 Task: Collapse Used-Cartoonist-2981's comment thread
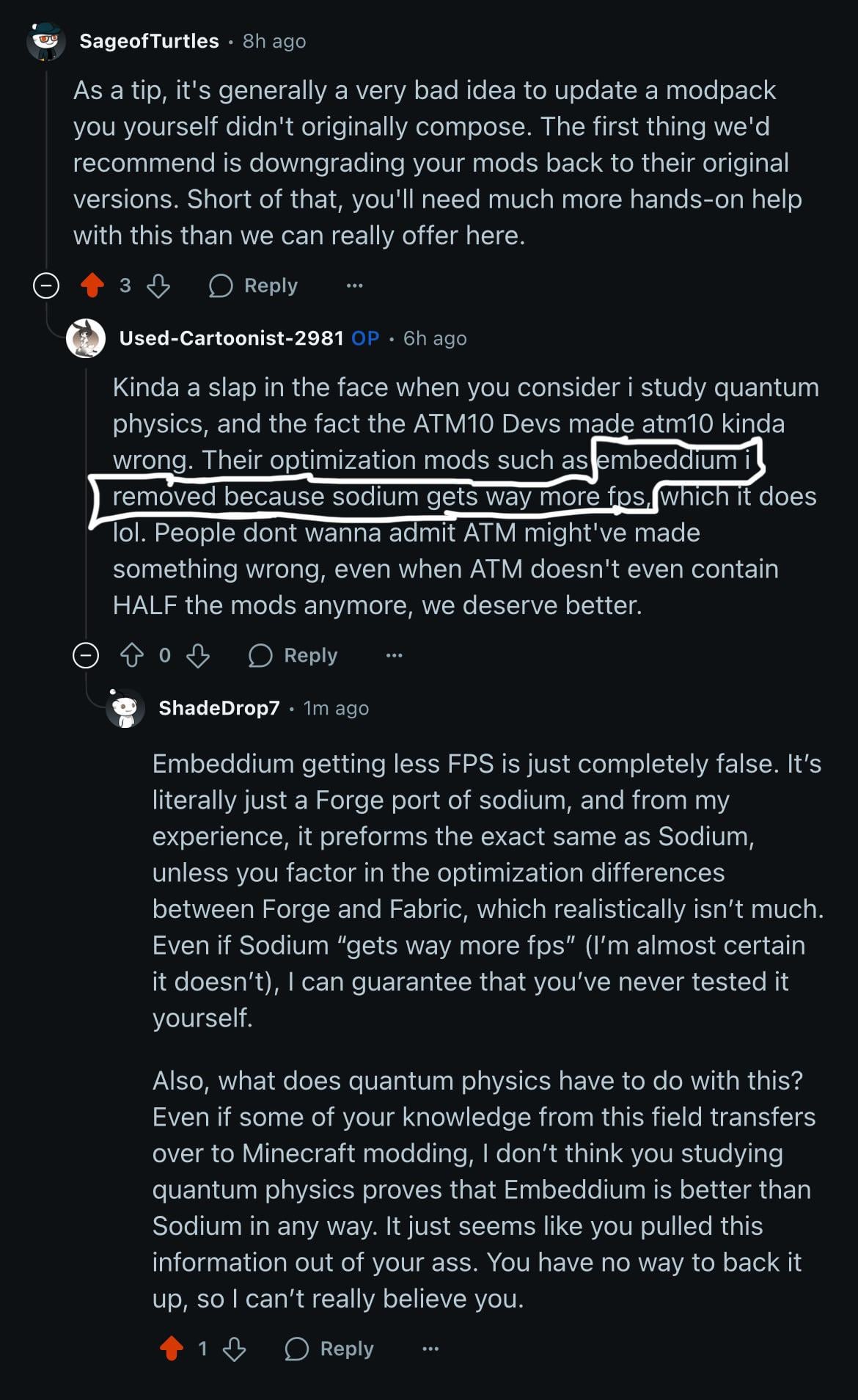tap(86, 655)
